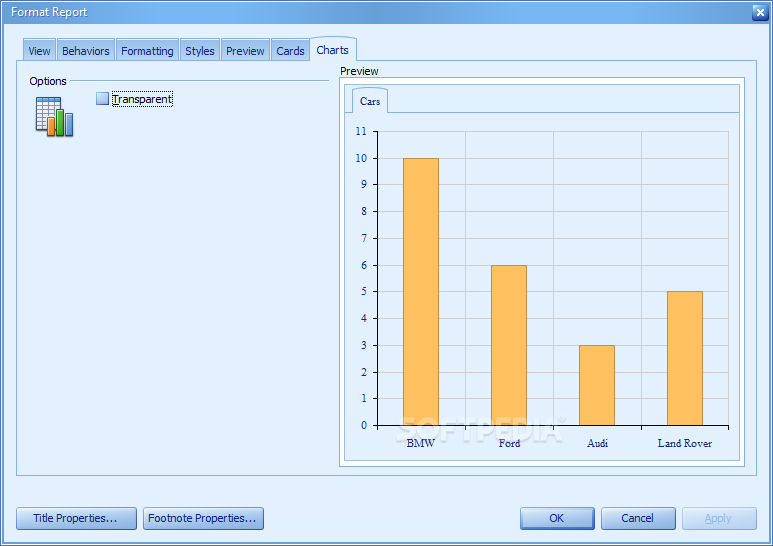
Task: Select the Styles tab
Action: 200,51
